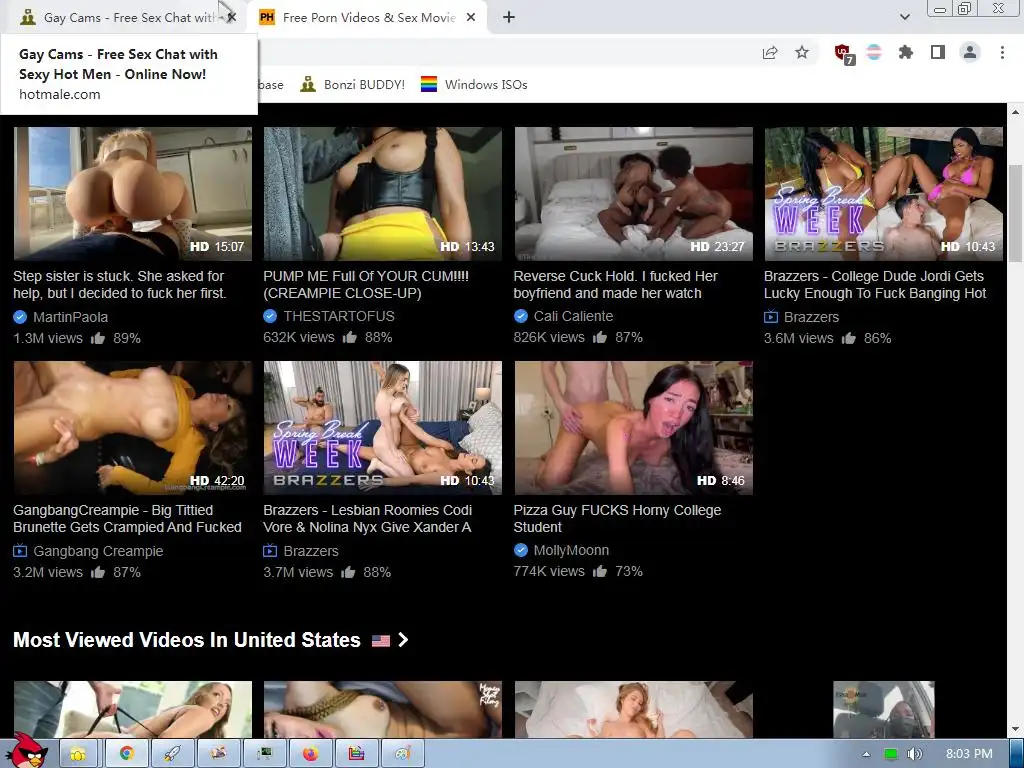The image size is (1024, 768).
Task: Click the United States flag icon
Action: [381, 641]
